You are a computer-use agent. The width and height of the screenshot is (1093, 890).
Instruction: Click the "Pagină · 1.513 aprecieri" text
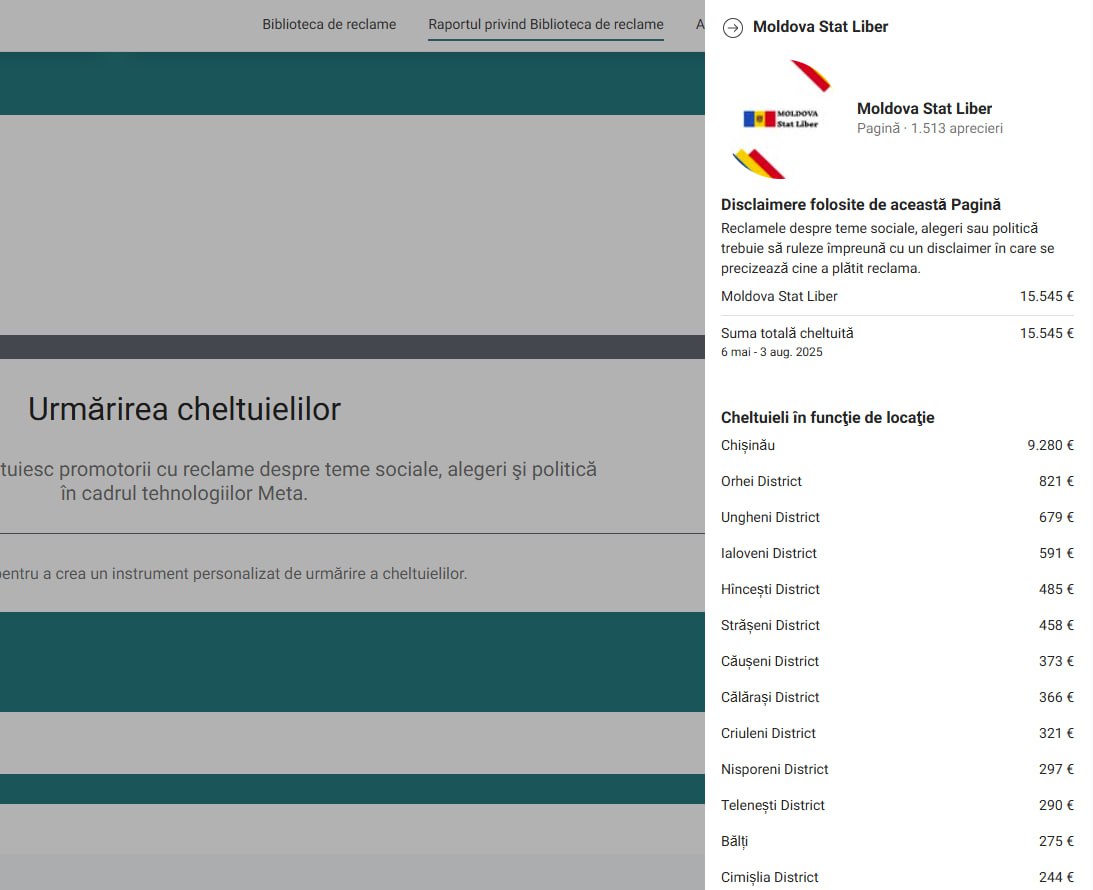coord(930,128)
